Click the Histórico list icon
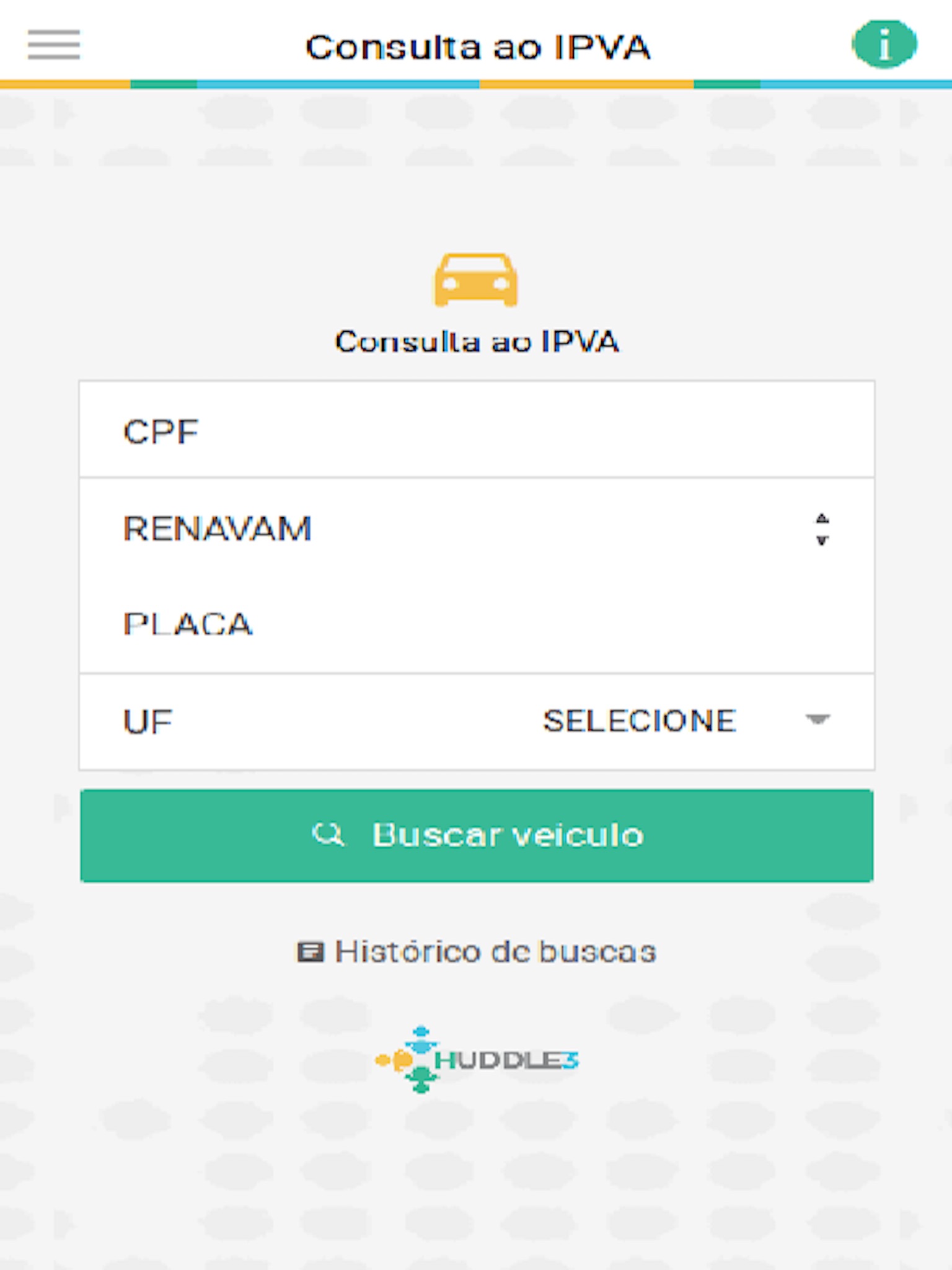The height and width of the screenshot is (1270, 952). [310, 952]
